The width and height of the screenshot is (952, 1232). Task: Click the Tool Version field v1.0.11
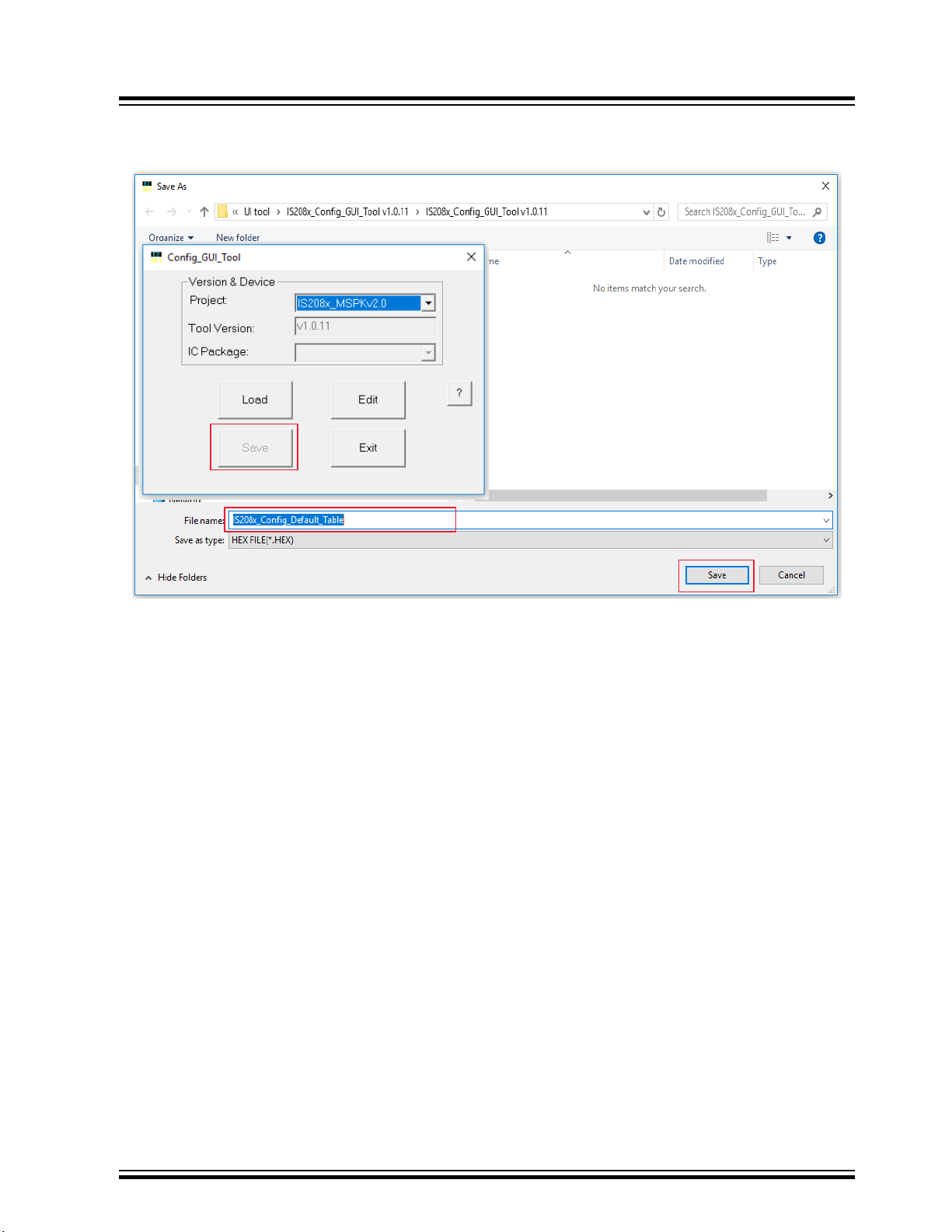click(x=365, y=326)
